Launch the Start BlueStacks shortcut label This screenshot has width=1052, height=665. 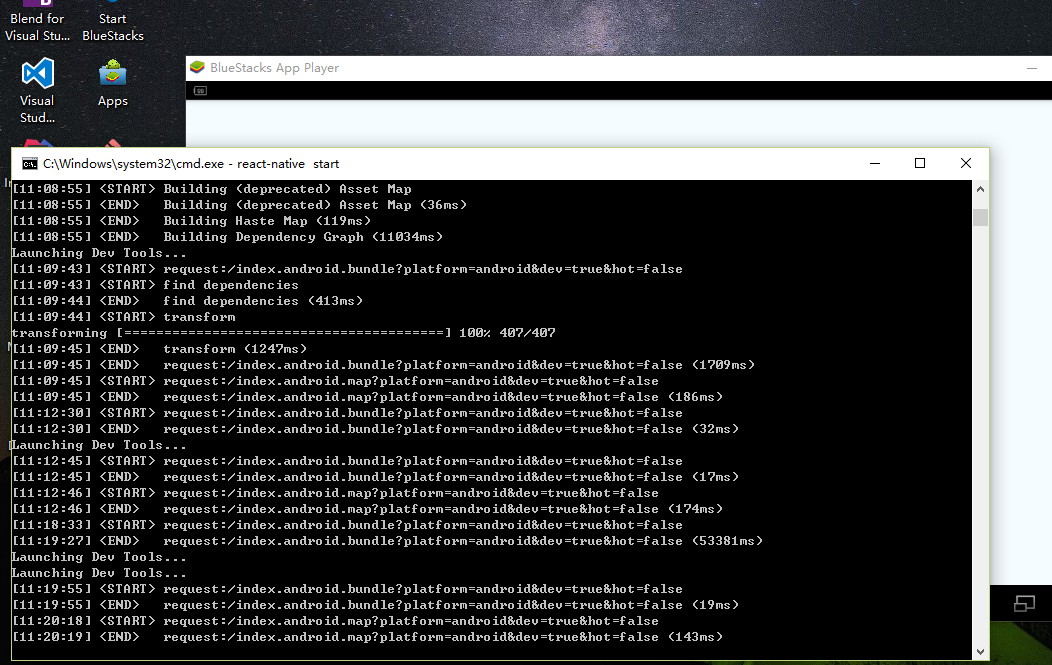tap(113, 28)
